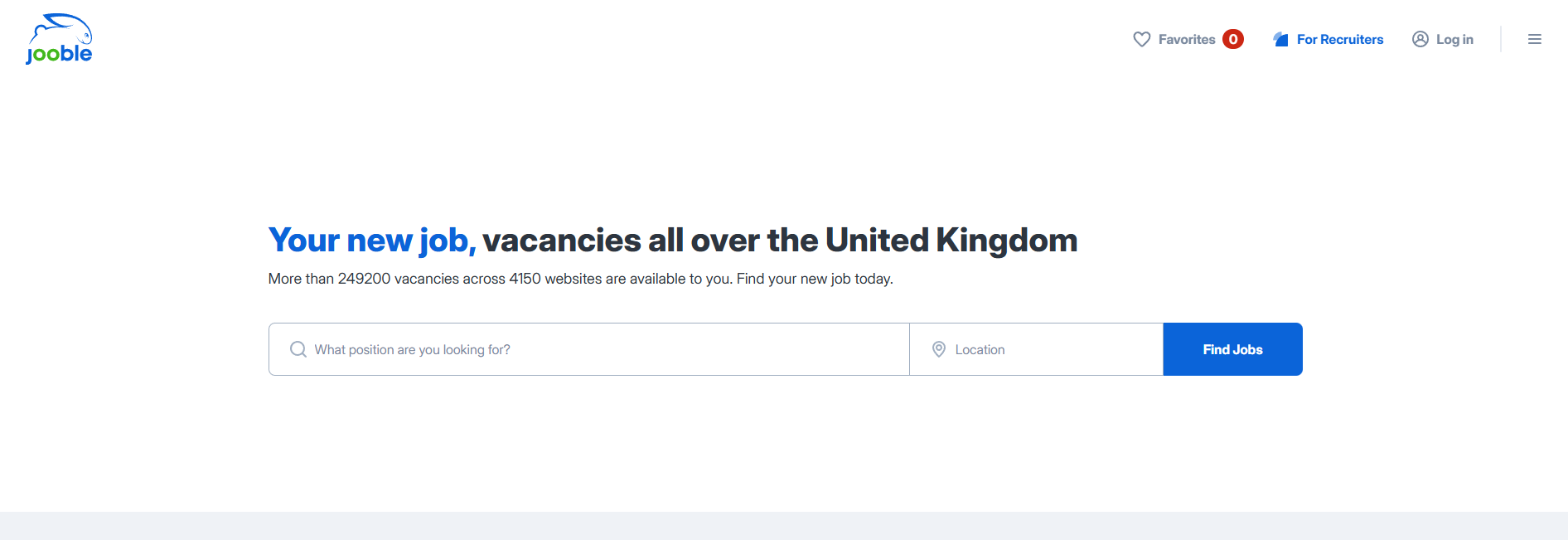Select the Log in text link
The height and width of the screenshot is (540, 1568).
(1454, 39)
